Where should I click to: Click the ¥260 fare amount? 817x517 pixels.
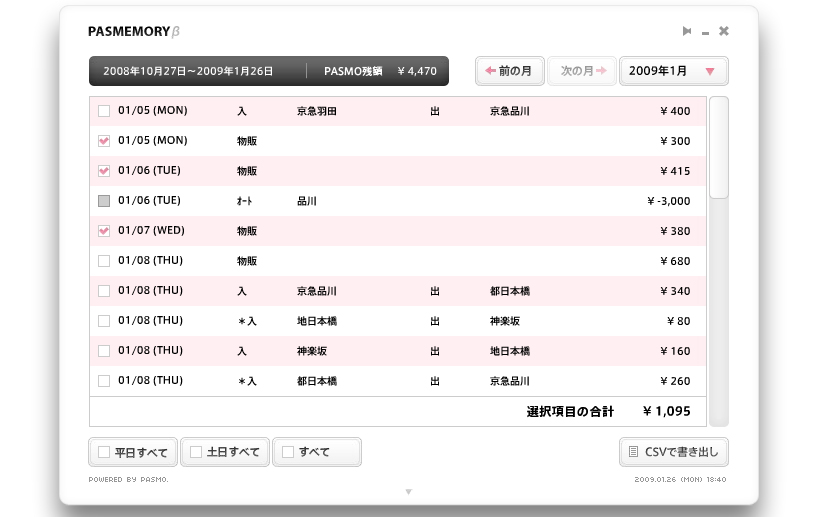(x=675, y=381)
